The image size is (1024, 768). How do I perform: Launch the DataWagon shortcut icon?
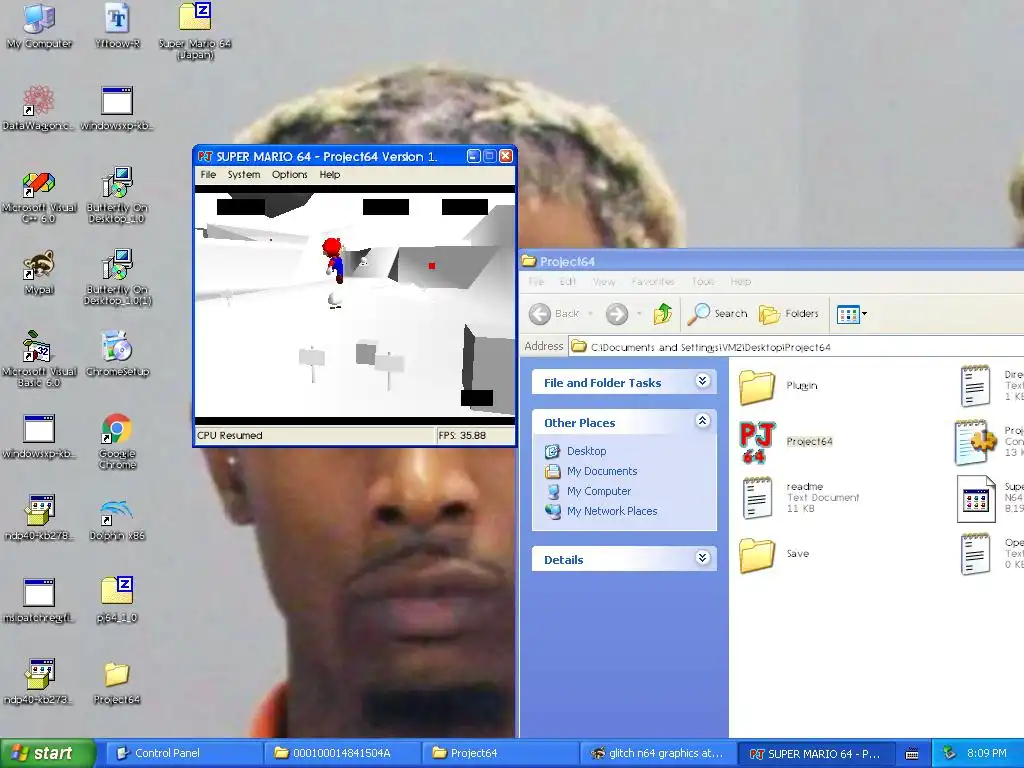tap(38, 107)
